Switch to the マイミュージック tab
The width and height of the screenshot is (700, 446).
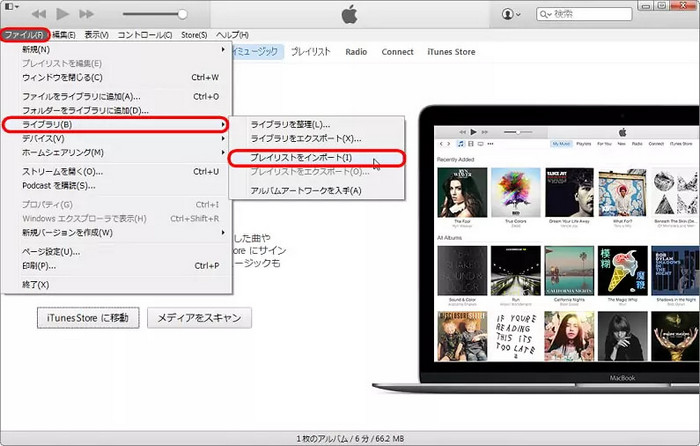tap(258, 52)
